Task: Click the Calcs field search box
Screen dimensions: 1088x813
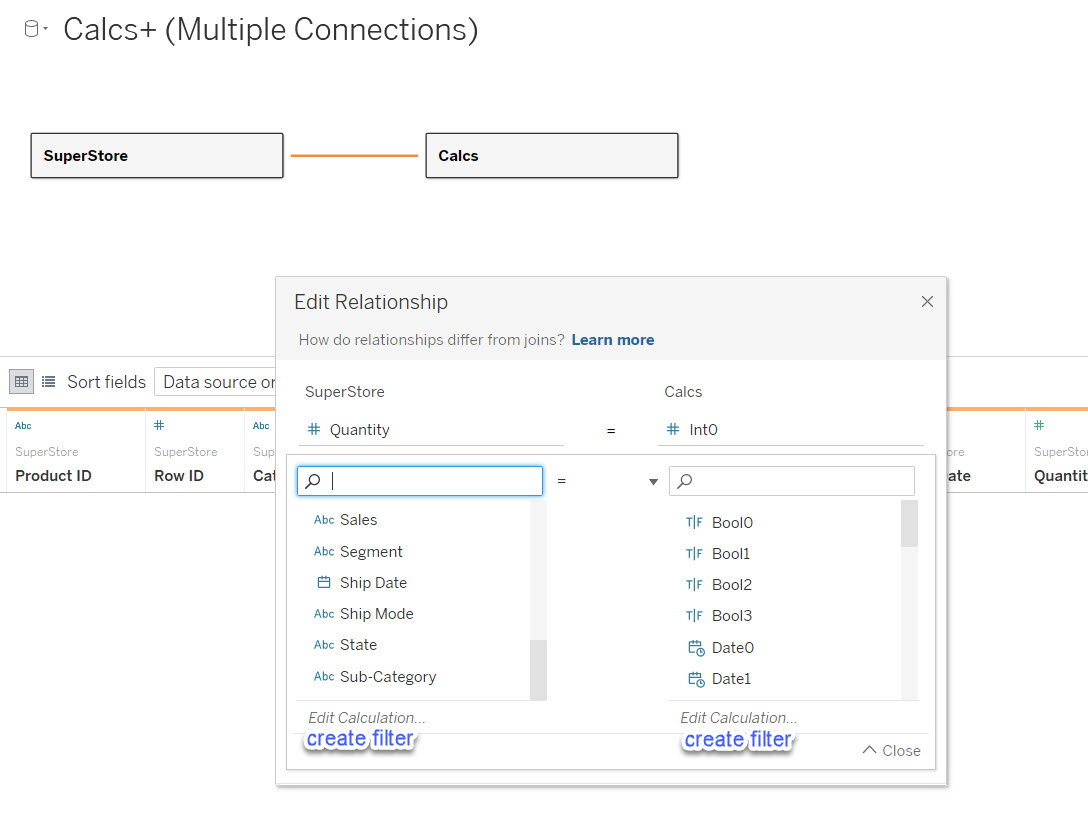Action: (x=792, y=481)
